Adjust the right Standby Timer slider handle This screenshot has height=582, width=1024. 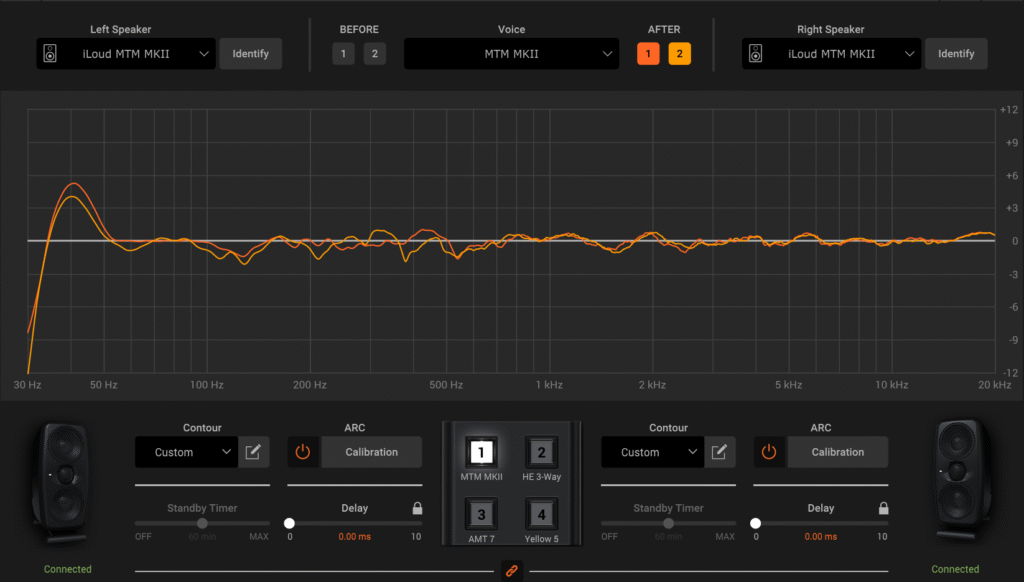tap(668, 523)
